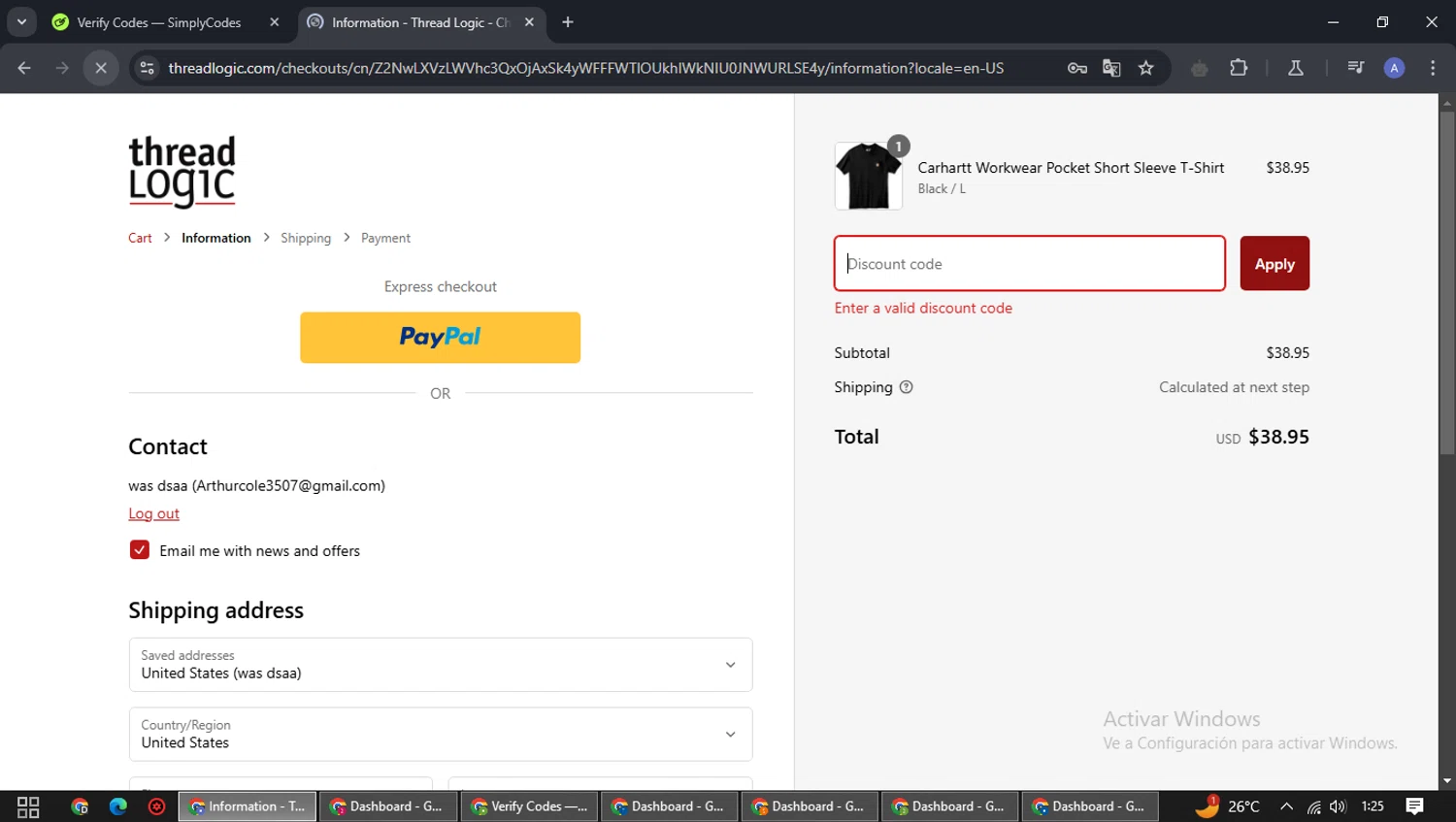Click the Carhartt T-Shirt product thumbnail
Viewport: 1456px width, 822px height.
[x=868, y=177]
